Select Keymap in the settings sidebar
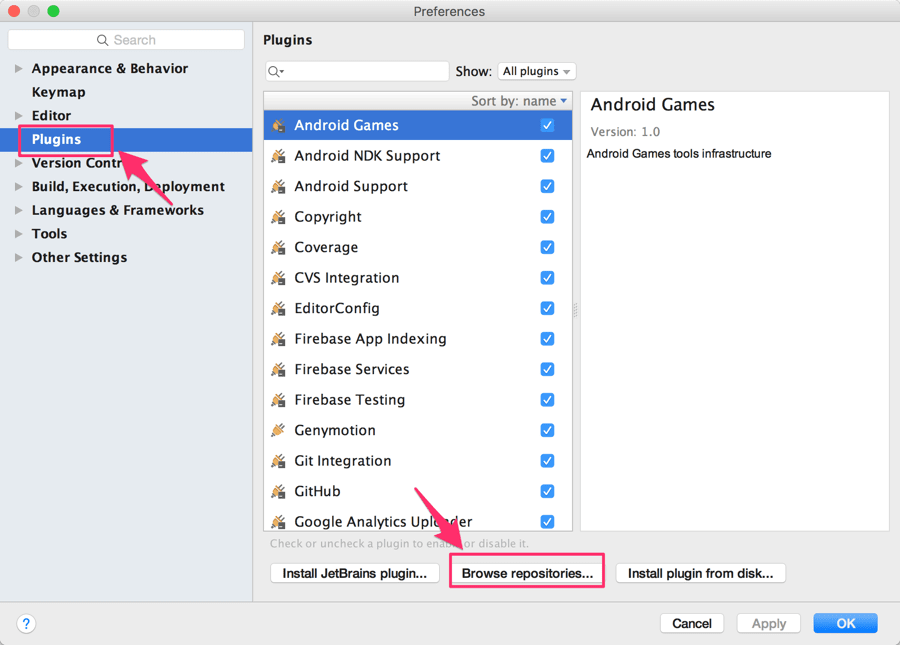This screenshot has width=900, height=645. pyautogui.click(x=59, y=92)
